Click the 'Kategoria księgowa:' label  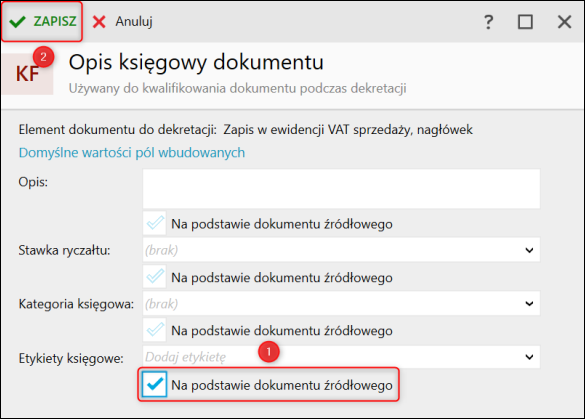[x=76, y=304]
